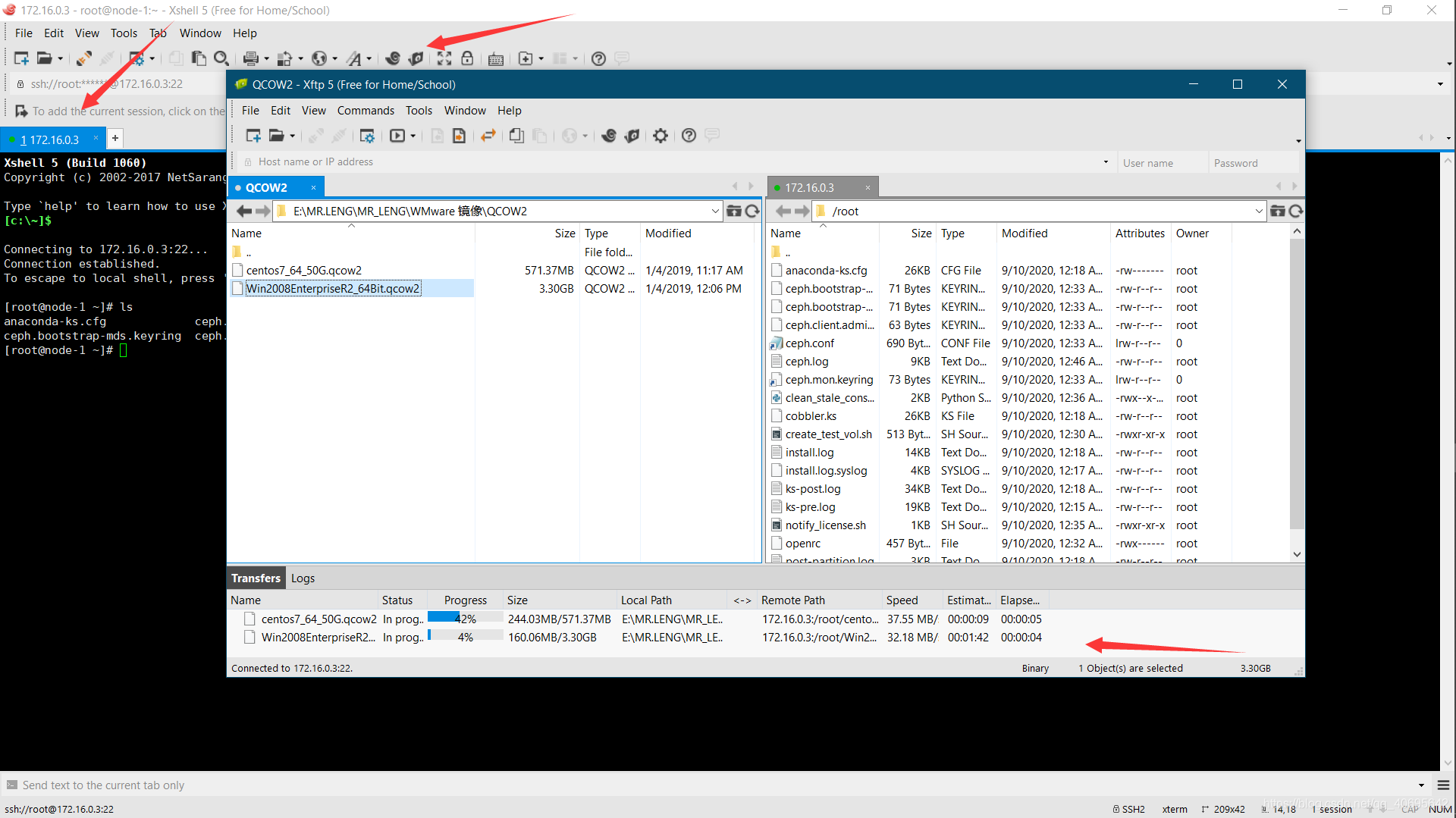The image size is (1456, 818).
Task: Refresh the remote /root pane
Action: [1296, 211]
